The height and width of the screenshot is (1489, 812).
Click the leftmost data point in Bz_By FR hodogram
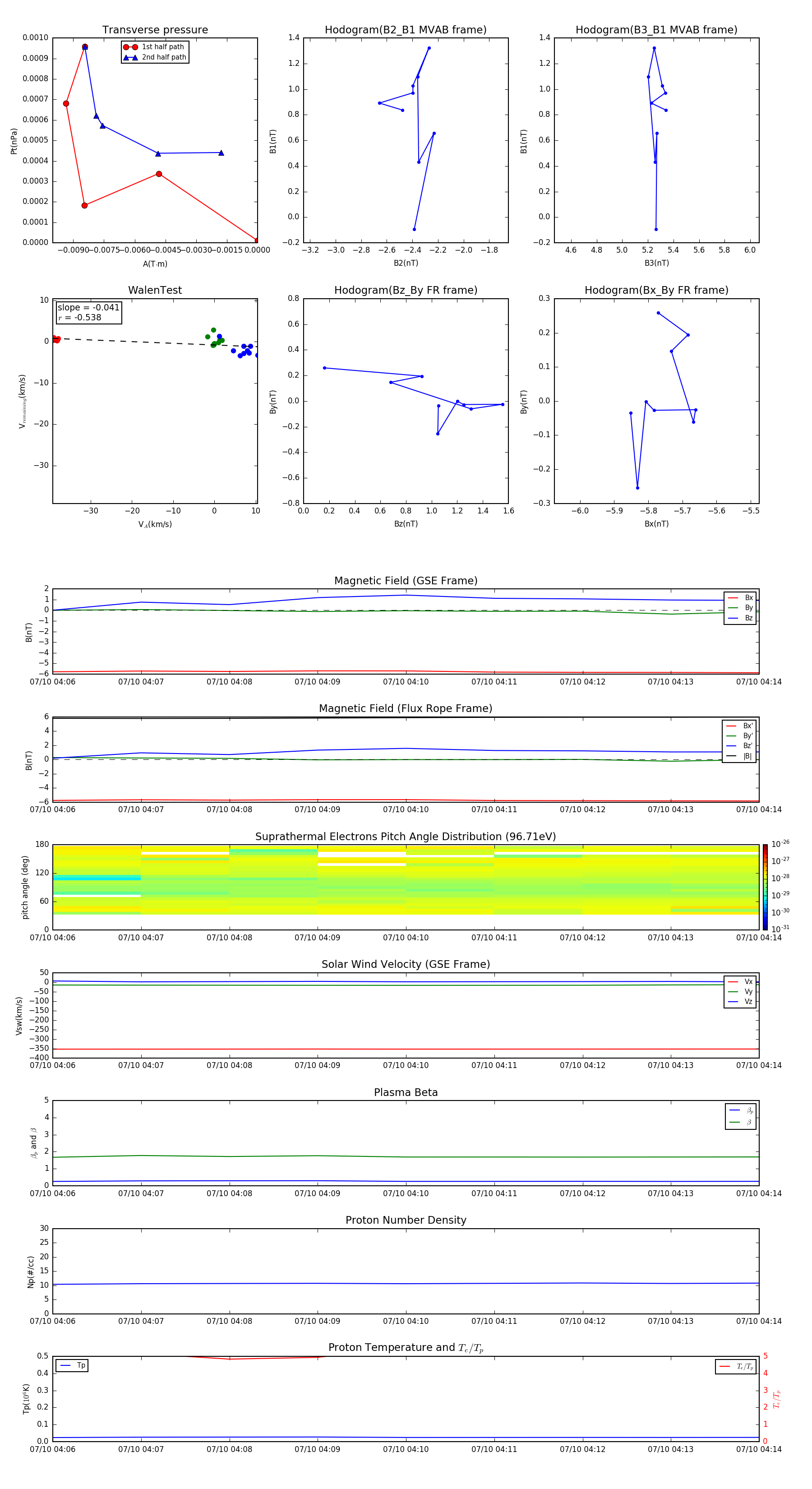click(325, 368)
